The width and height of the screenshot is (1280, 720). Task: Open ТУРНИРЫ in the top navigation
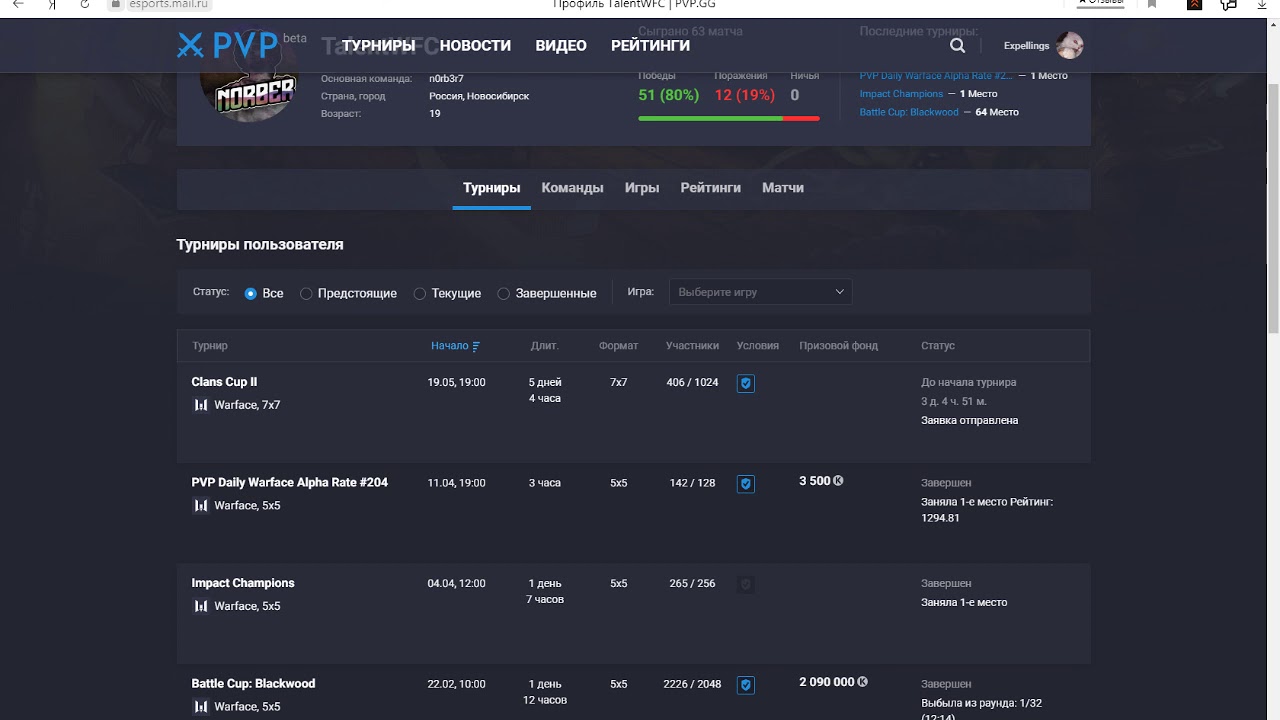(379, 46)
